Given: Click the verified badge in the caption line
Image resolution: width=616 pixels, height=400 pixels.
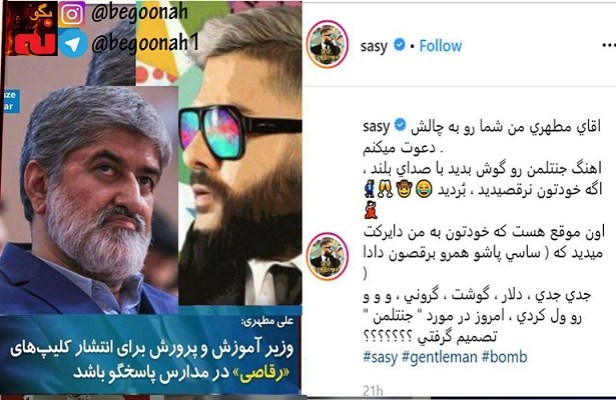Looking at the screenshot, I should pos(400,125).
